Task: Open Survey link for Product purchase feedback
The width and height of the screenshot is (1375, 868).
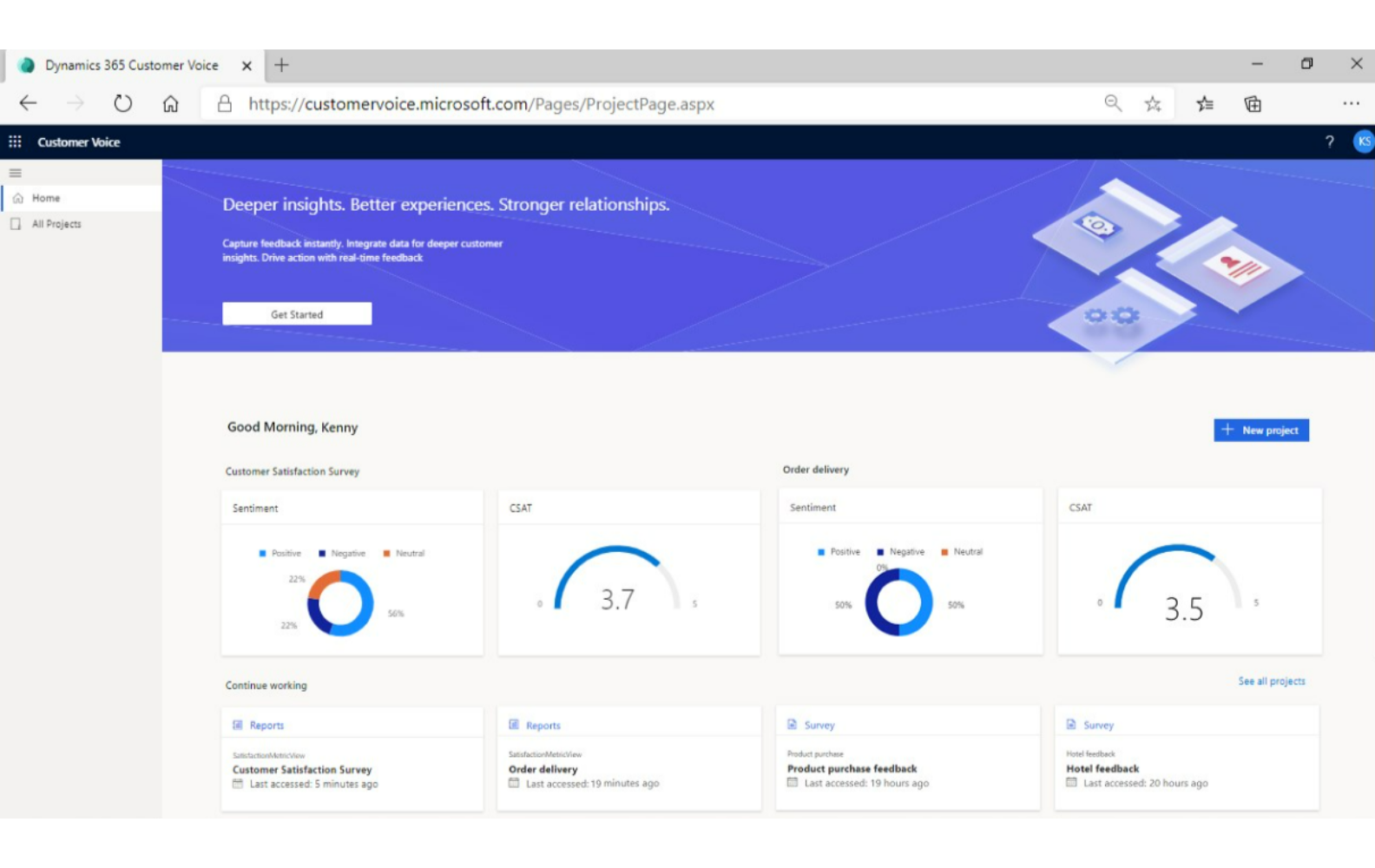Action: (819, 725)
